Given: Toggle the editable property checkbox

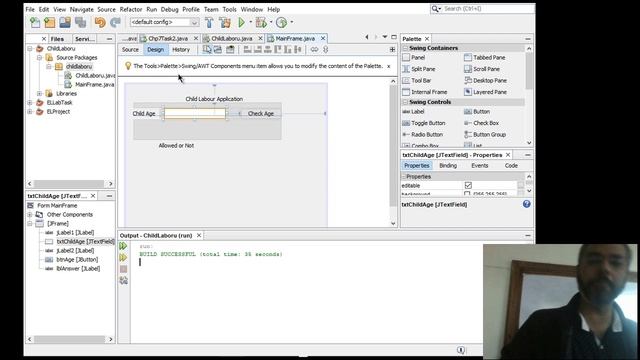Looking at the screenshot, I should point(468,185).
